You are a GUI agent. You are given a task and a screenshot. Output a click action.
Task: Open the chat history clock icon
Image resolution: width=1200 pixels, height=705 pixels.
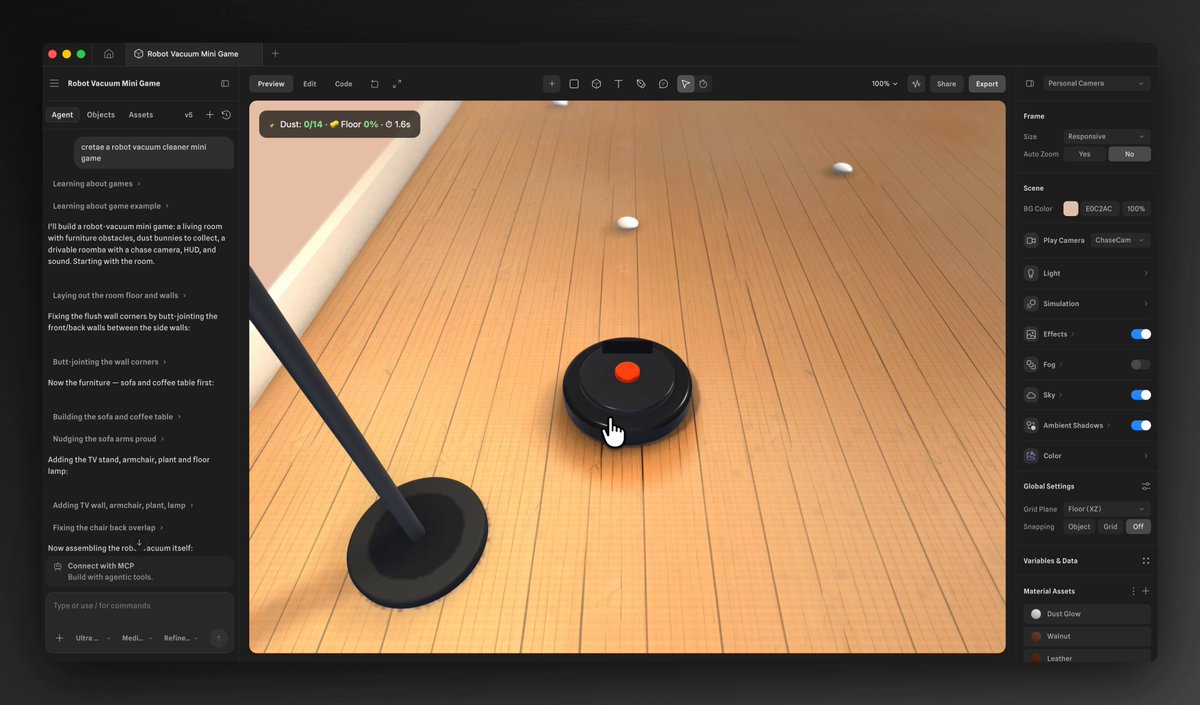[x=226, y=115]
